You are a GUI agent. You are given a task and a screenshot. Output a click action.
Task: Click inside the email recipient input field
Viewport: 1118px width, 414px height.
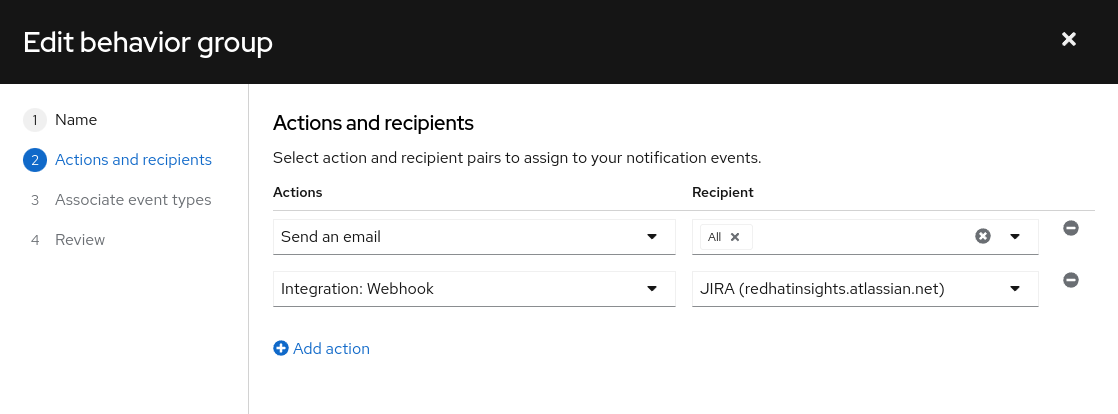(860, 237)
